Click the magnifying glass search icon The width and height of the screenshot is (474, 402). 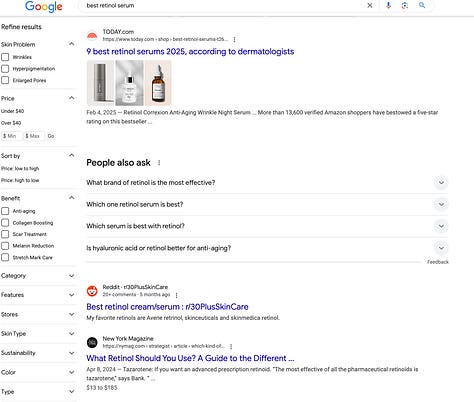pos(422,5)
